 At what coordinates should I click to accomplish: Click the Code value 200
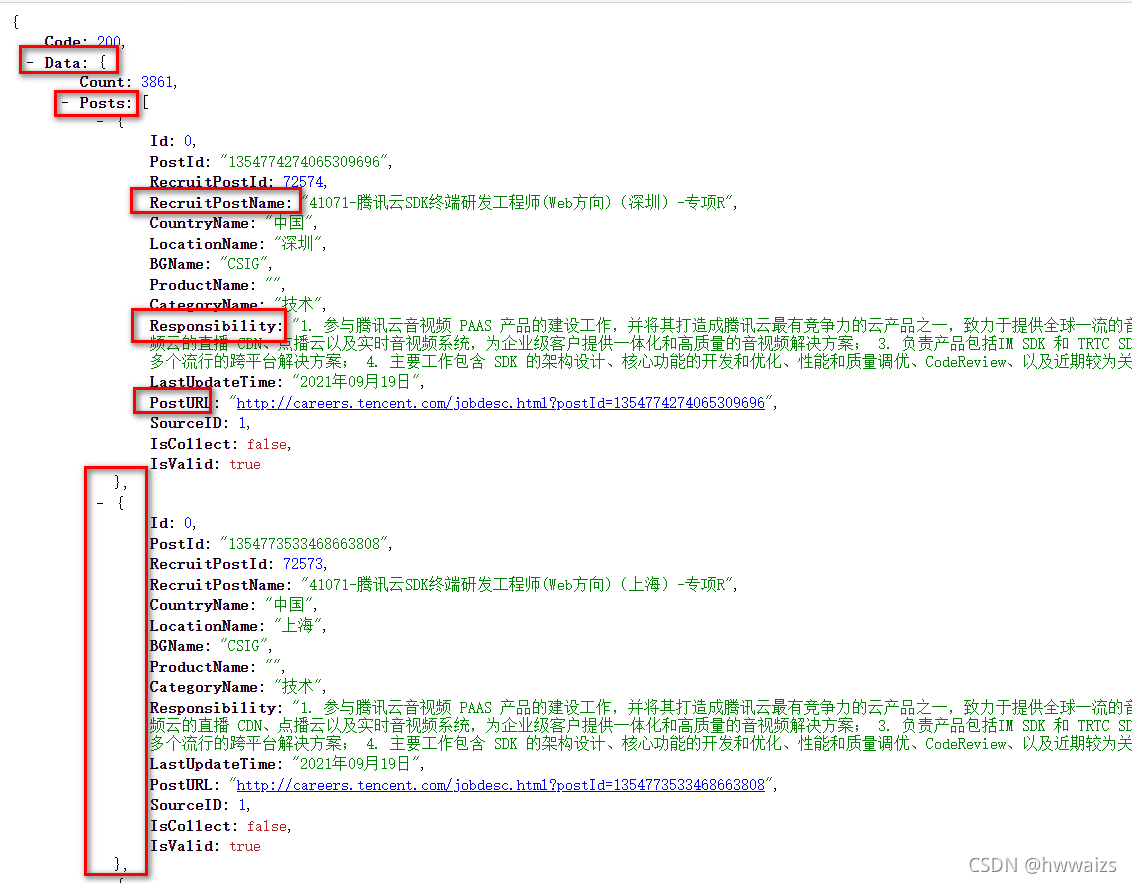click(x=109, y=42)
